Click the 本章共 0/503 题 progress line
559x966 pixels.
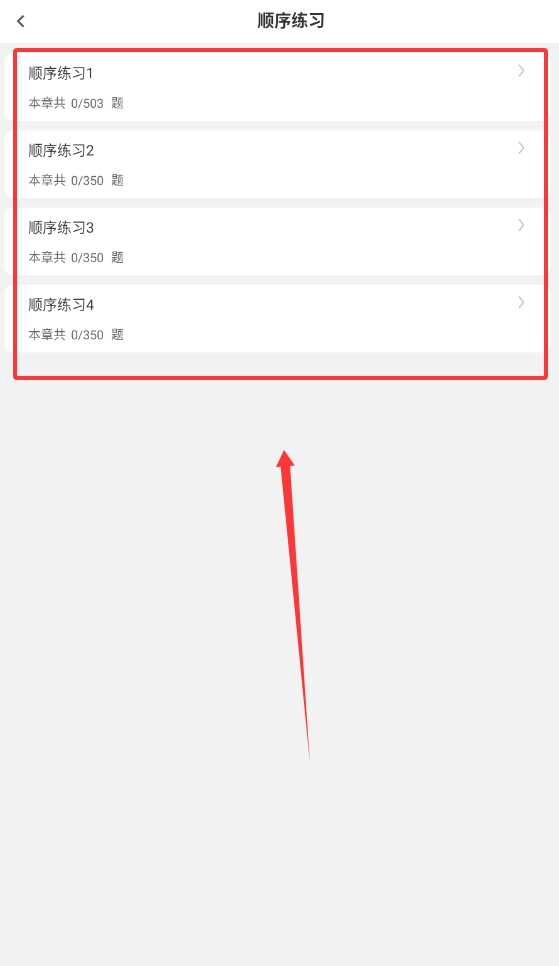point(76,103)
